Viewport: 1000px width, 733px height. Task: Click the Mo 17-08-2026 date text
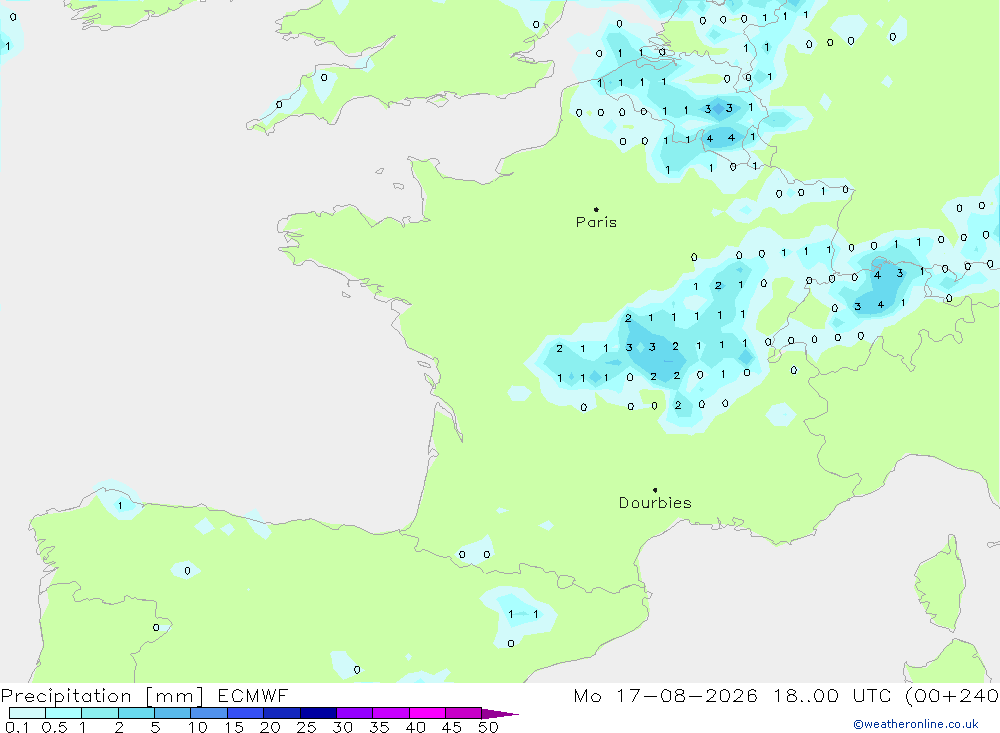click(665, 696)
